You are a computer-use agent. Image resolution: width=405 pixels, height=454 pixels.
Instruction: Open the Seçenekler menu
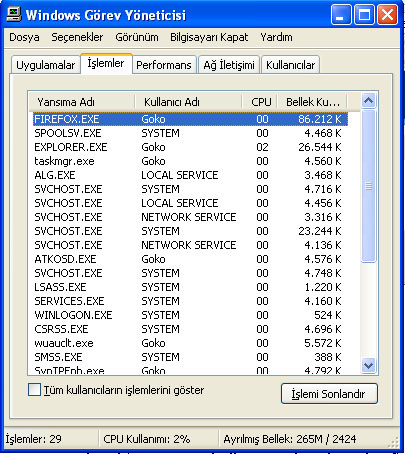coord(77,37)
